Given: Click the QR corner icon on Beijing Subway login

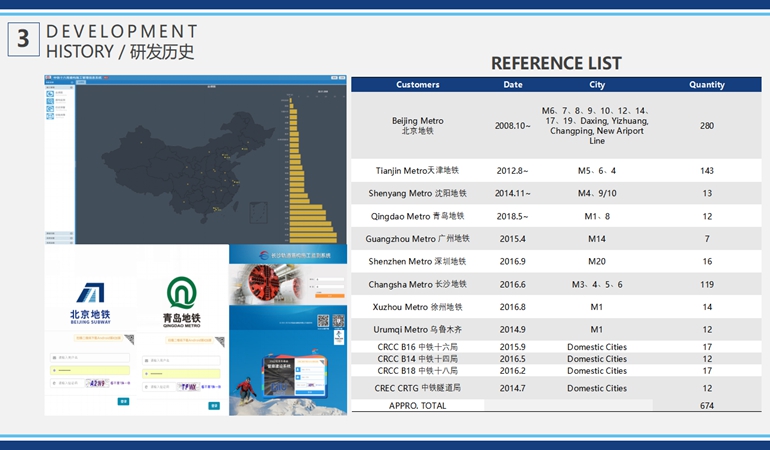Looking at the screenshot, I should [x=130, y=339].
